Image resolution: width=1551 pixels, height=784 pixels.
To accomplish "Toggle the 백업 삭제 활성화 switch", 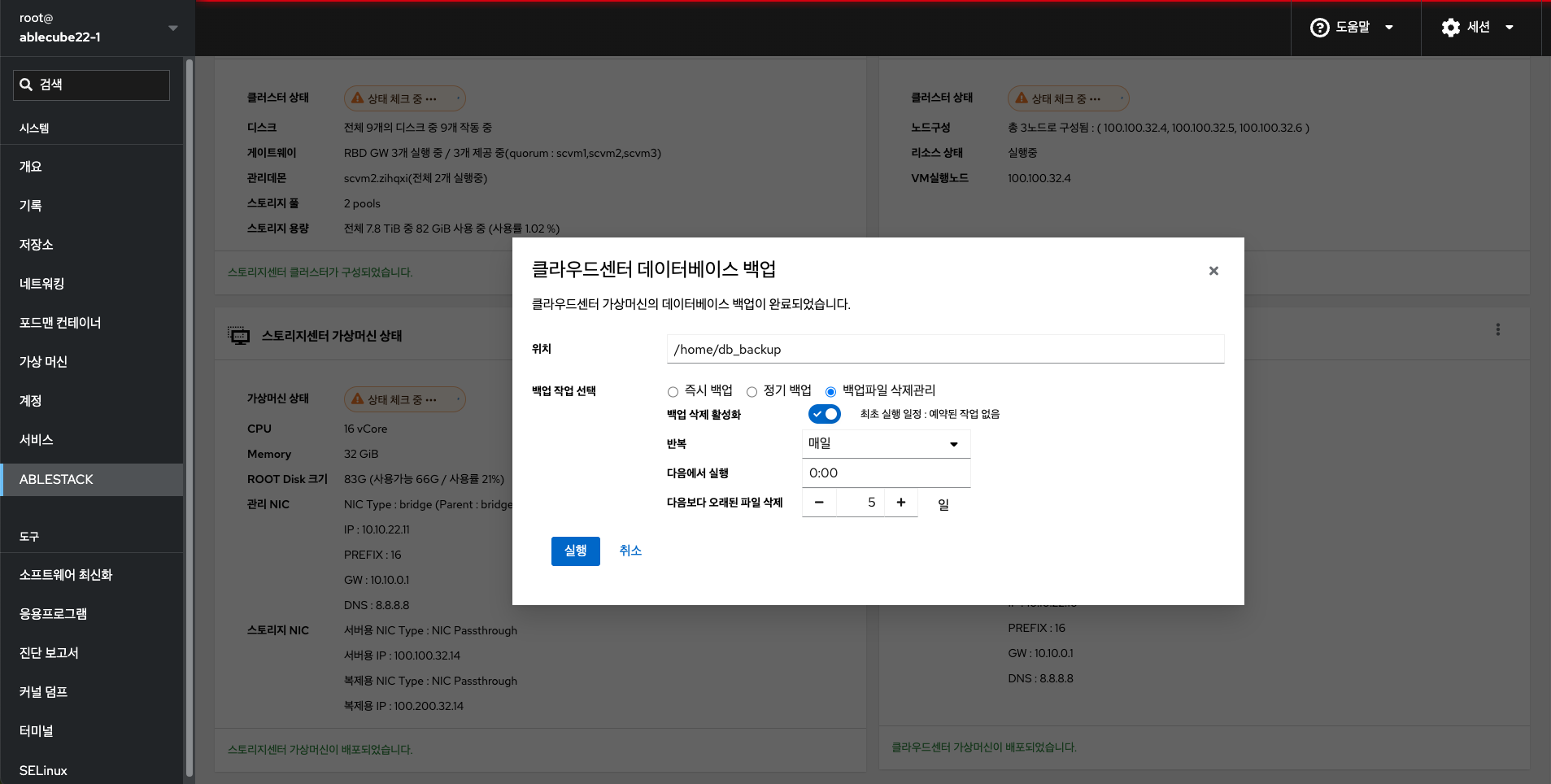I will click(824, 414).
